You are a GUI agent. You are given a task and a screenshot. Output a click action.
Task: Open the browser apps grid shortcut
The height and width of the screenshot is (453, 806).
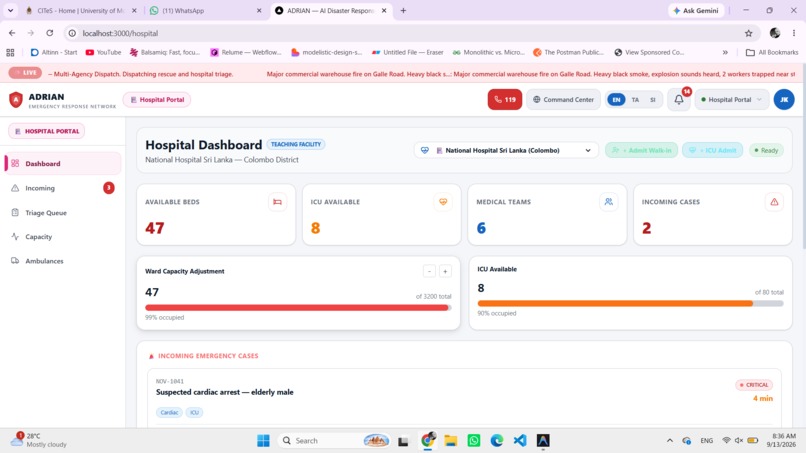pos(10,52)
